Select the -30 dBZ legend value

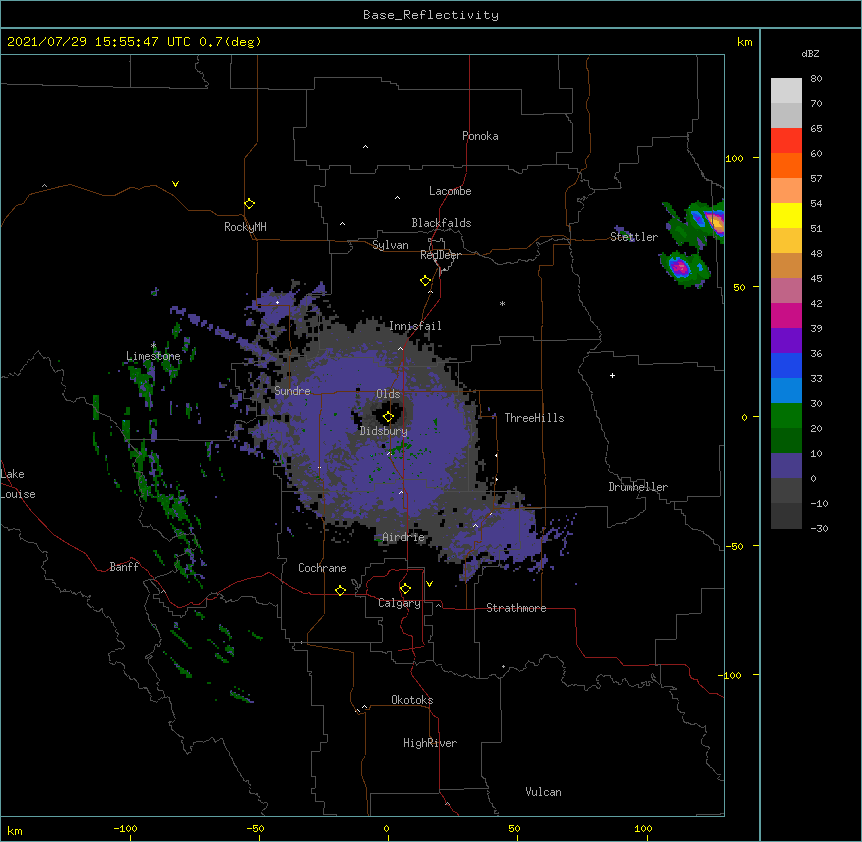pyautogui.click(x=819, y=529)
